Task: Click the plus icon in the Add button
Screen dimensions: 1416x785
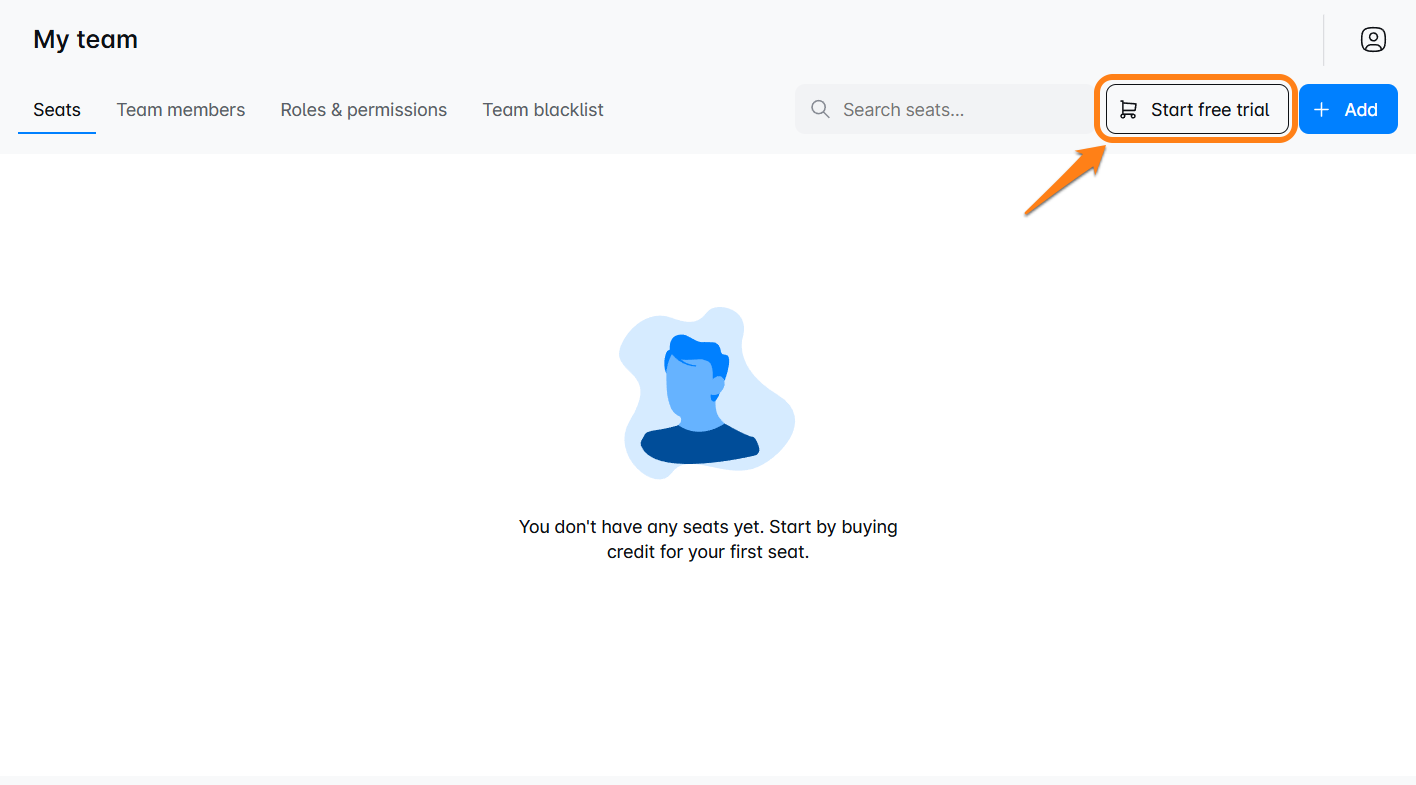Action: (1321, 110)
